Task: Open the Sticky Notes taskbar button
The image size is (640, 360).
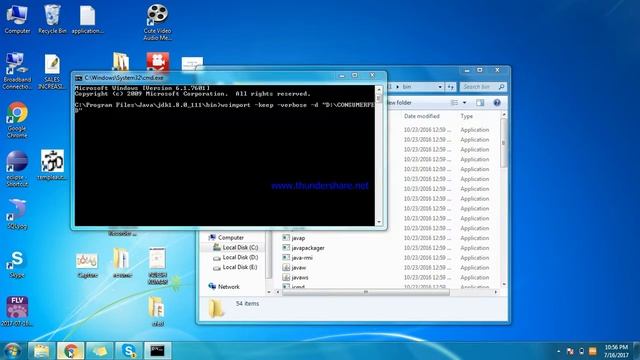Action: [x=99, y=351]
